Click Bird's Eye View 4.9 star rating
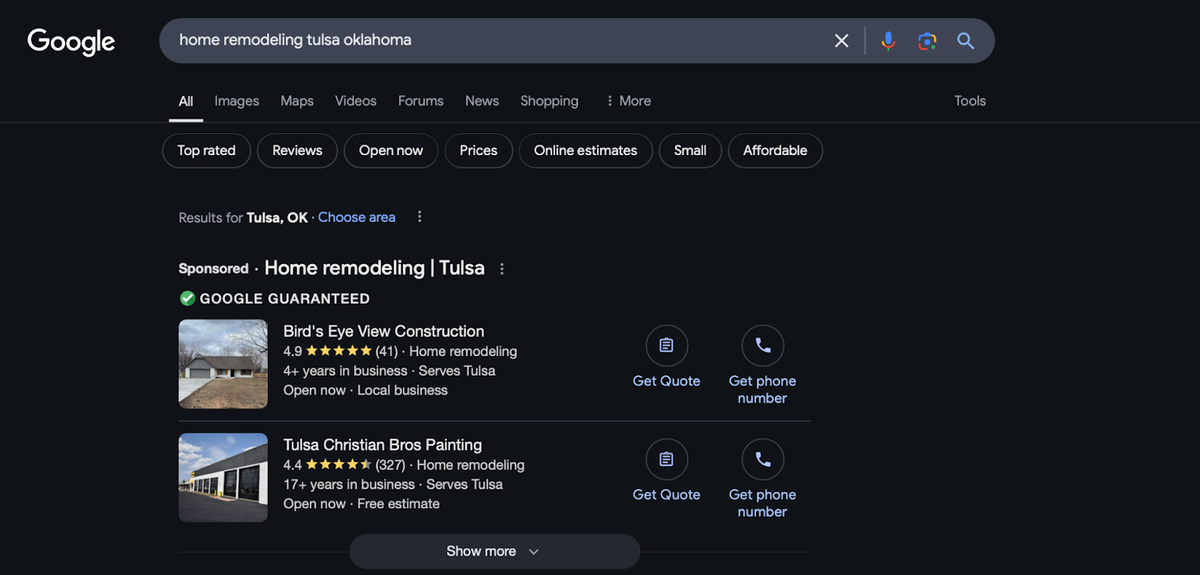1200x575 pixels. tap(340, 351)
